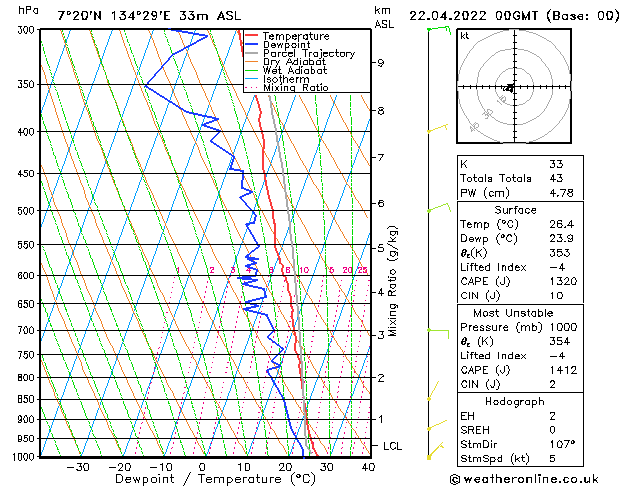The image size is (629, 486).
Task: Click the 'Hodograph' section header
Action: coord(515,401)
